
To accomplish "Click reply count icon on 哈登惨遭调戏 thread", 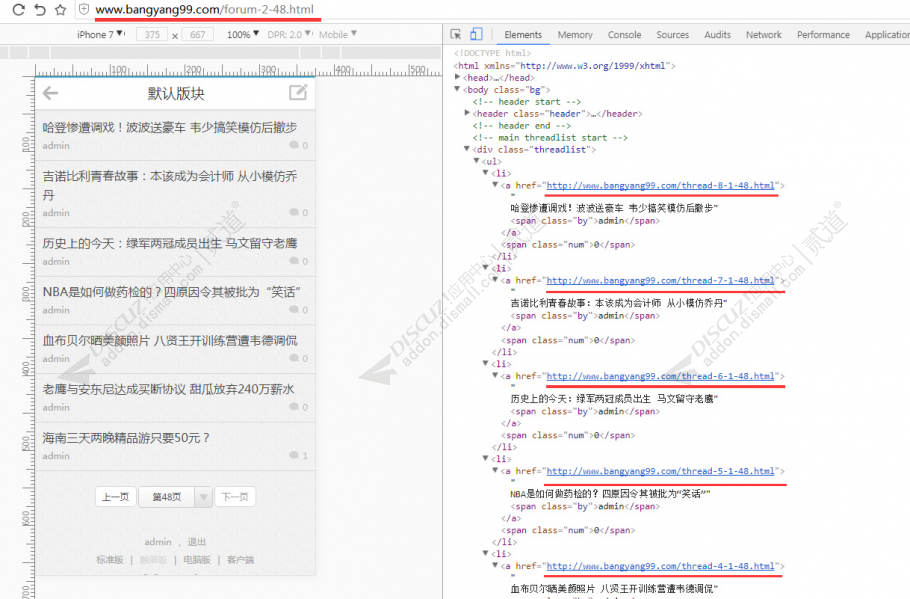I will pos(294,145).
